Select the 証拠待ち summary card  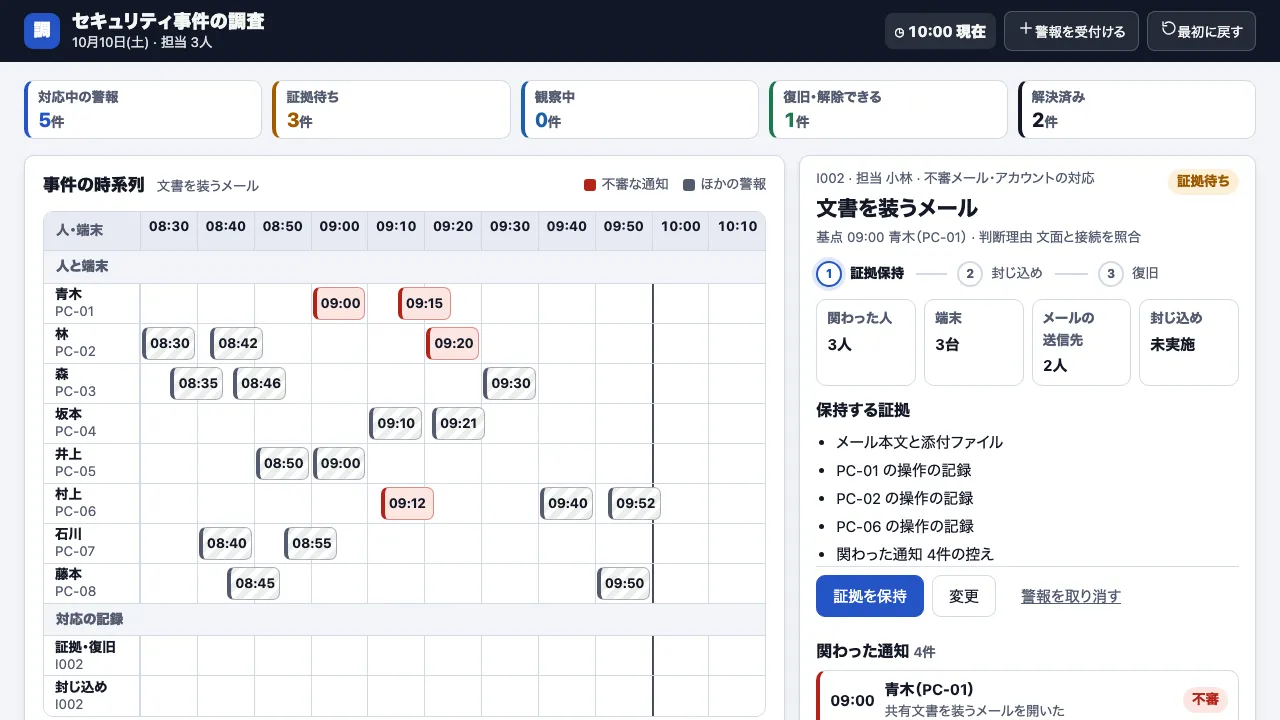(x=391, y=109)
